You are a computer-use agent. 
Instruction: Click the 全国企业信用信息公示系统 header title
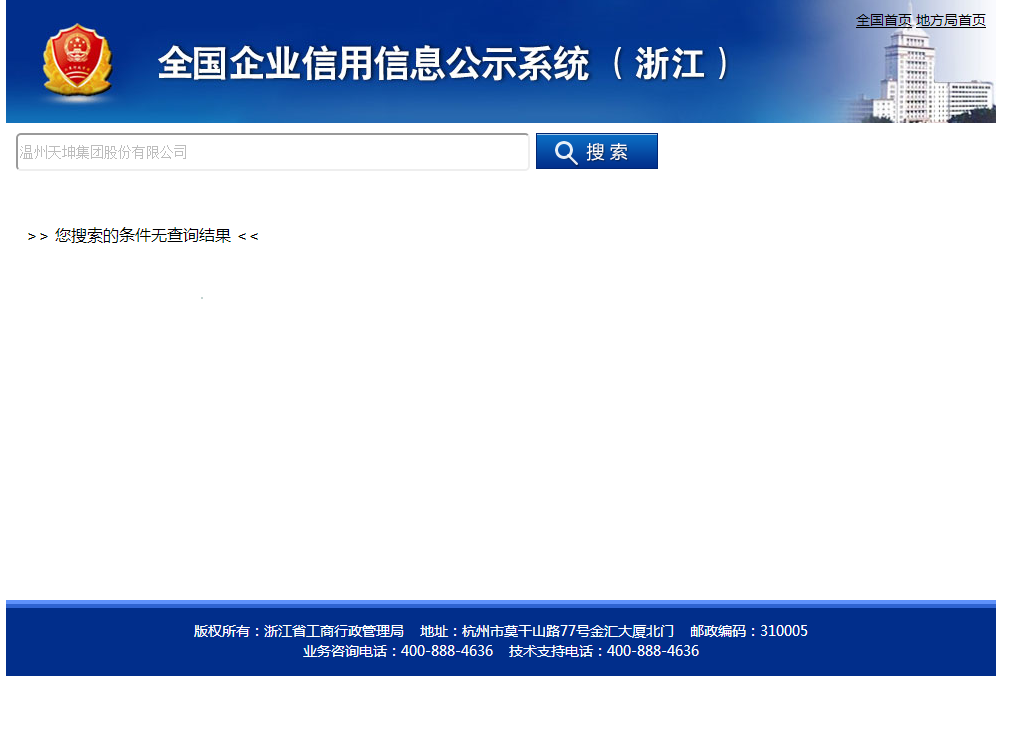[x=373, y=64]
